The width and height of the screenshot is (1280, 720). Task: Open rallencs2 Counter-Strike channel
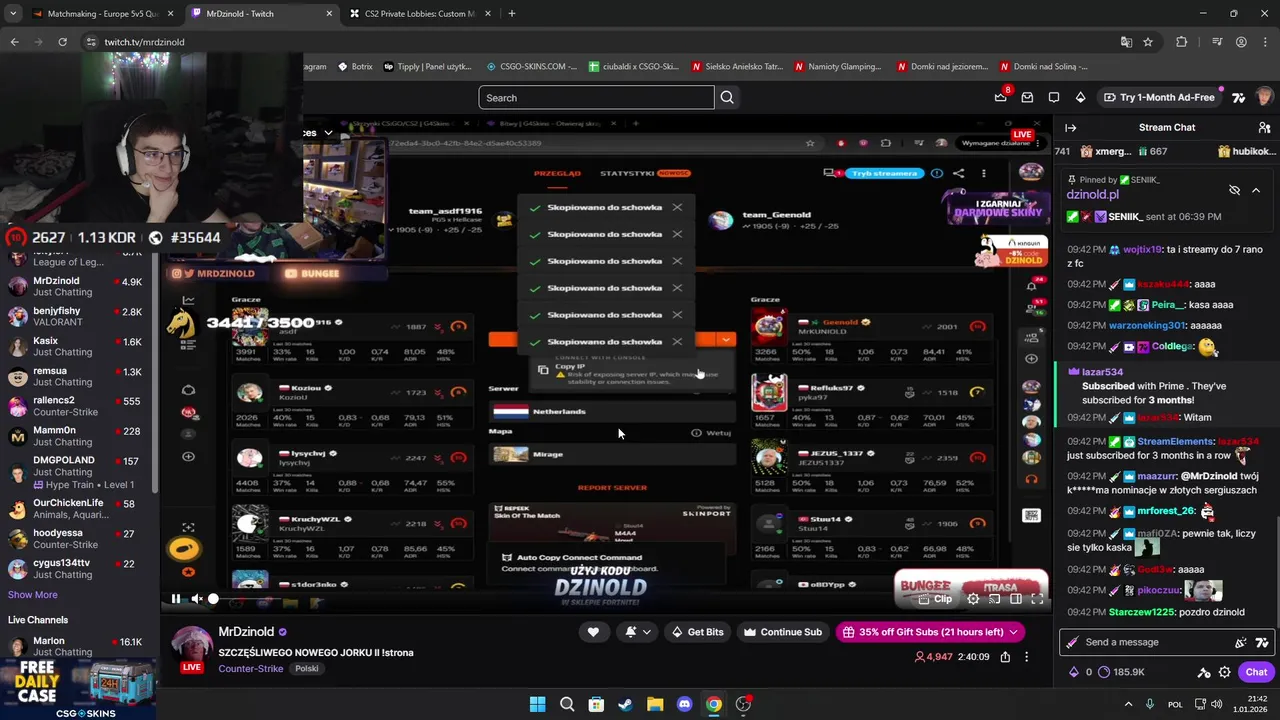(76, 406)
